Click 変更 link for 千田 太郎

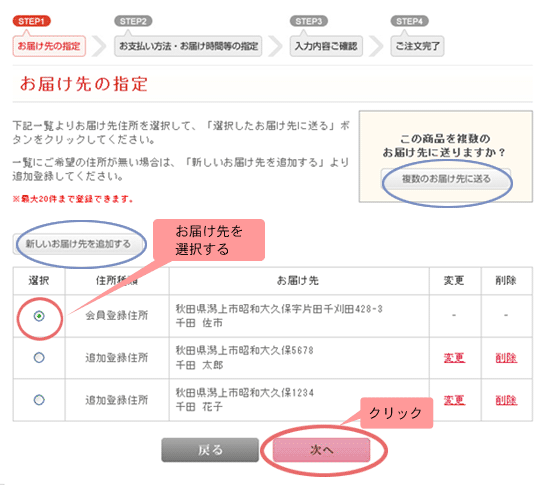[454, 358]
